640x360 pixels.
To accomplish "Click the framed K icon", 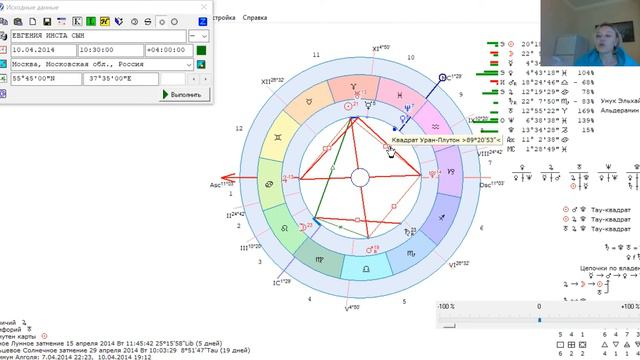I will (x=77, y=22).
